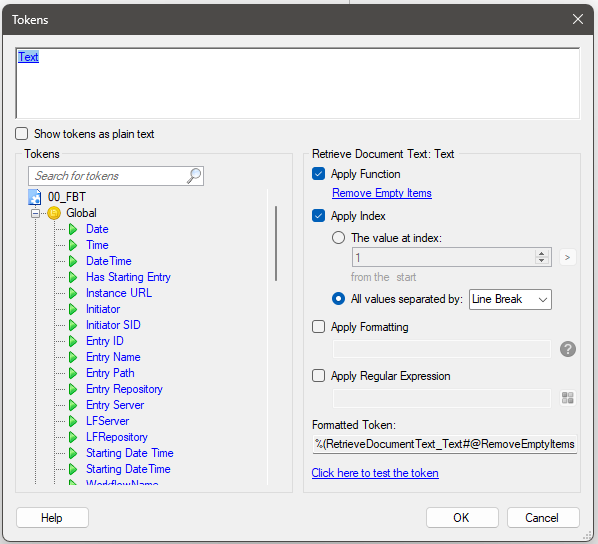Click the index value spinner up arrow

(x=542, y=253)
